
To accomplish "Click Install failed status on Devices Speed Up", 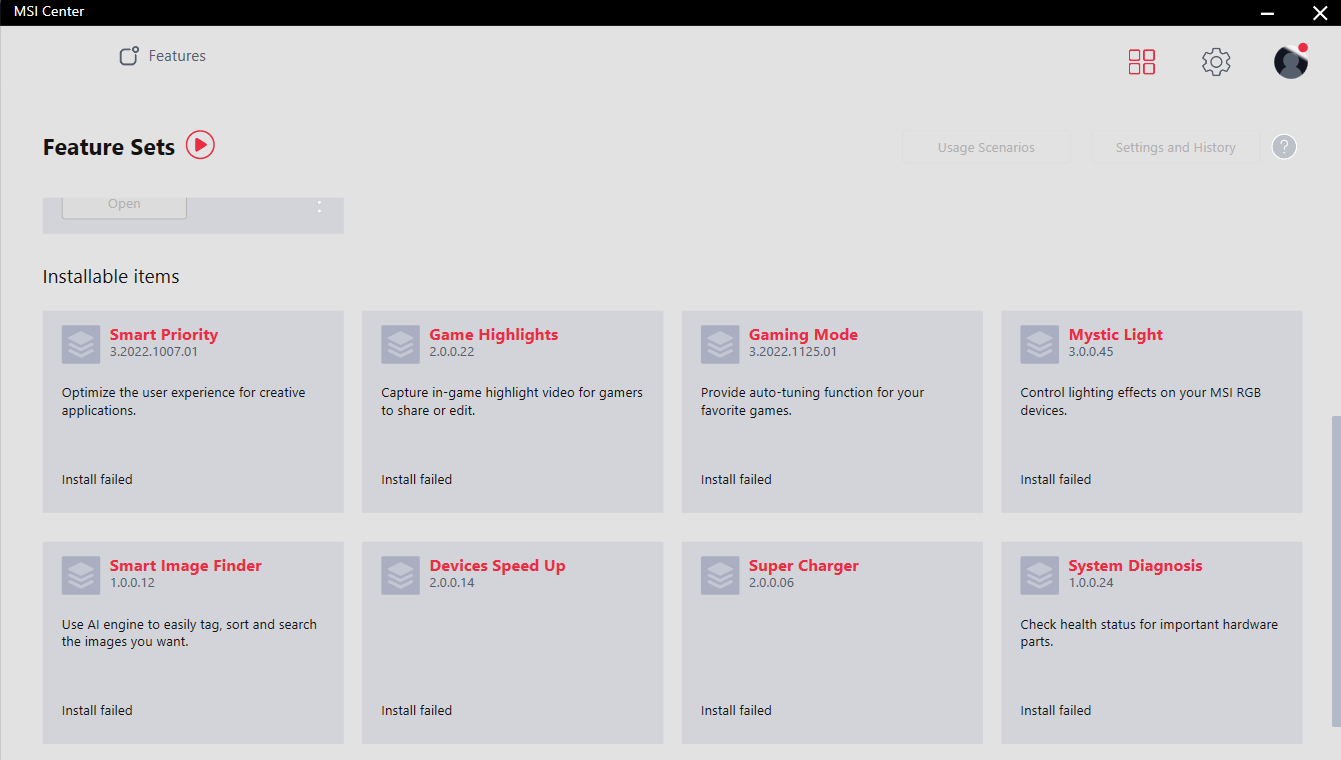I will coord(417,711).
